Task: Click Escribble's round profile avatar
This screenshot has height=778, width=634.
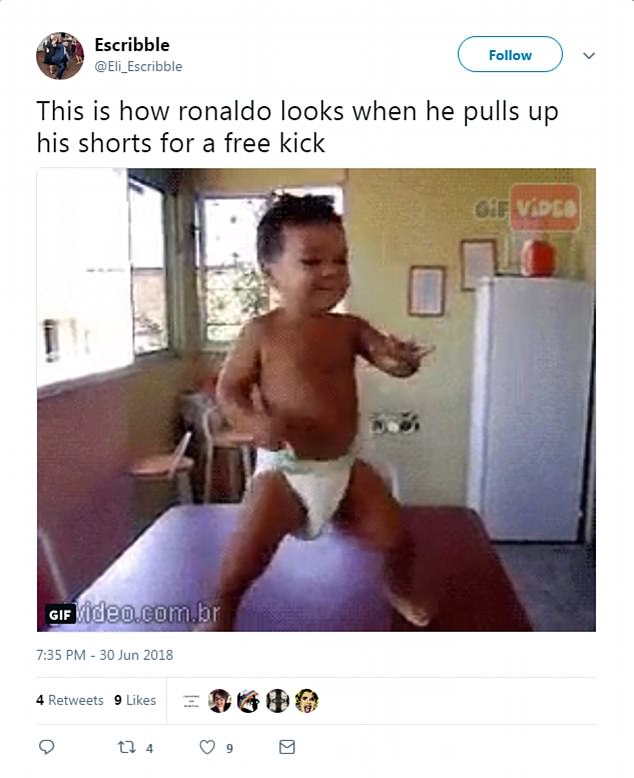Action: coord(60,56)
